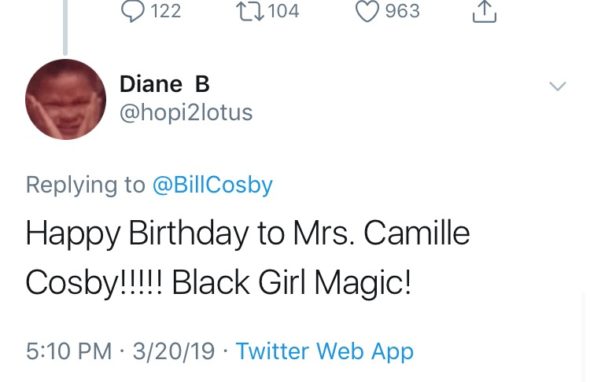Expand the tweet options chevron
This screenshot has width=590, height=382.
tap(557, 86)
